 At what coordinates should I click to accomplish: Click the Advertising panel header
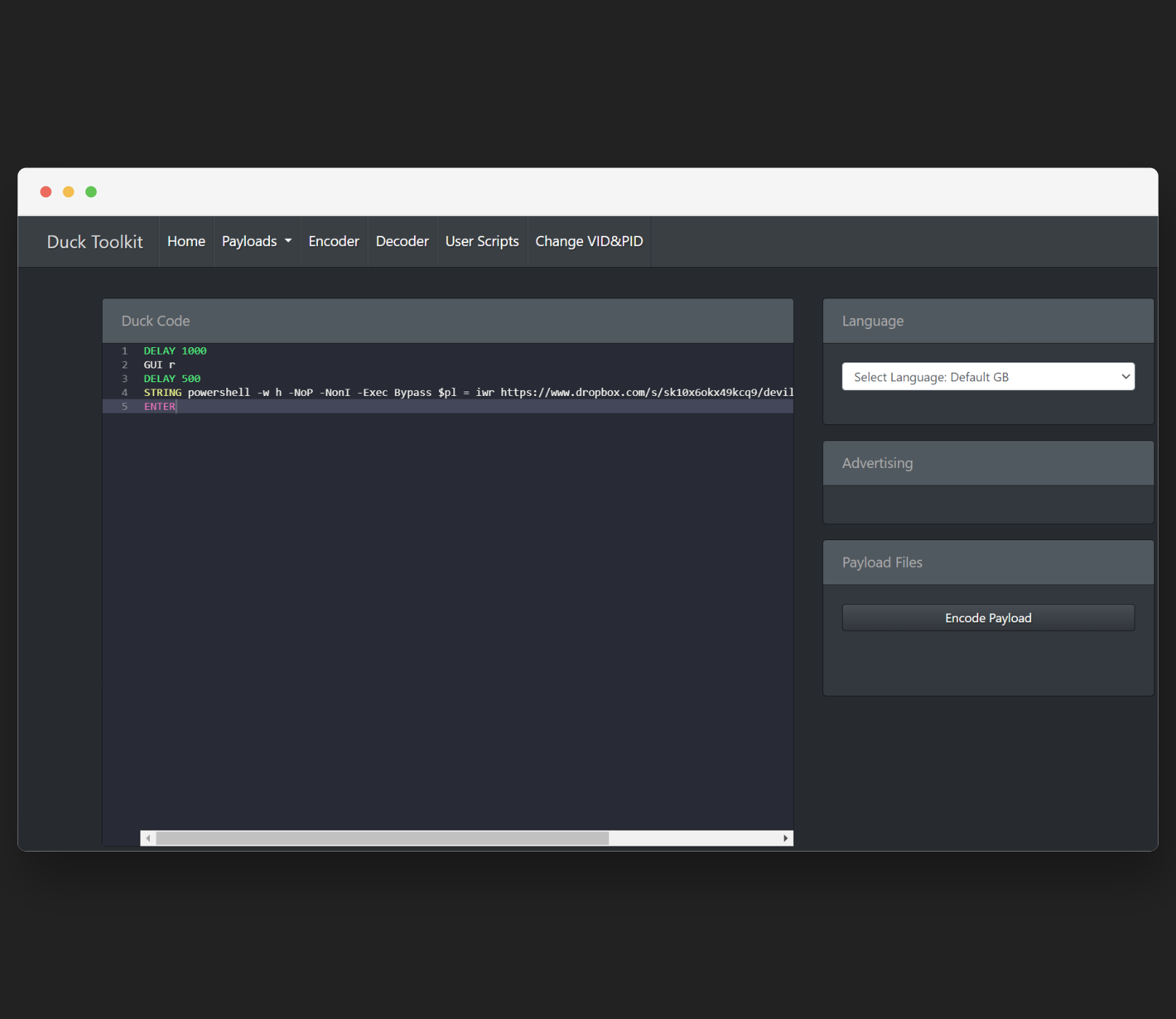[x=988, y=463]
